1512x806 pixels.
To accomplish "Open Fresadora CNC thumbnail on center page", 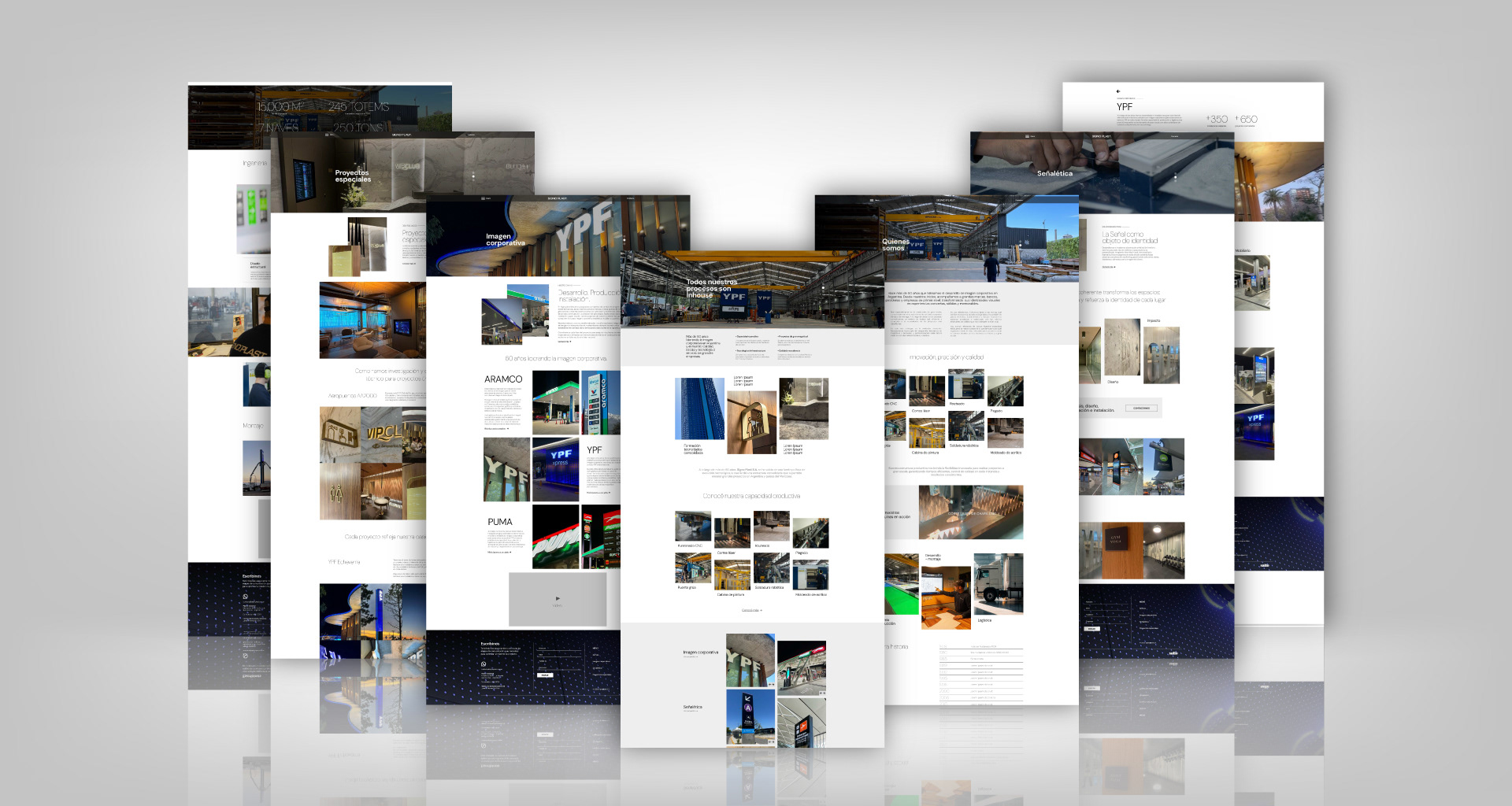I will click(693, 527).
